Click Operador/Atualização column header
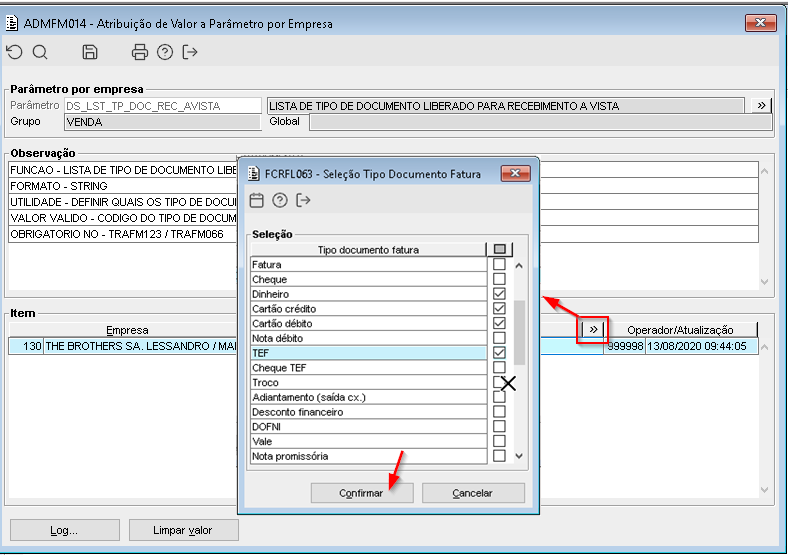Screen dimensions: 788x555 coord(680,330)
